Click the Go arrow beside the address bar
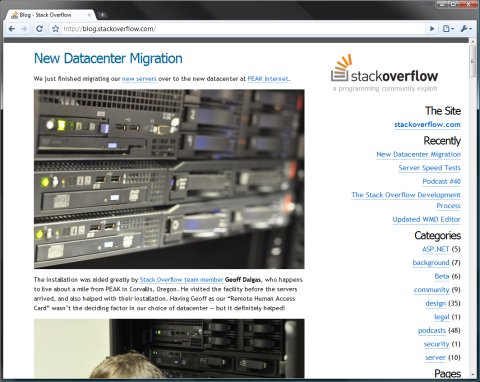480x382 pixels. tap(432, 29)
